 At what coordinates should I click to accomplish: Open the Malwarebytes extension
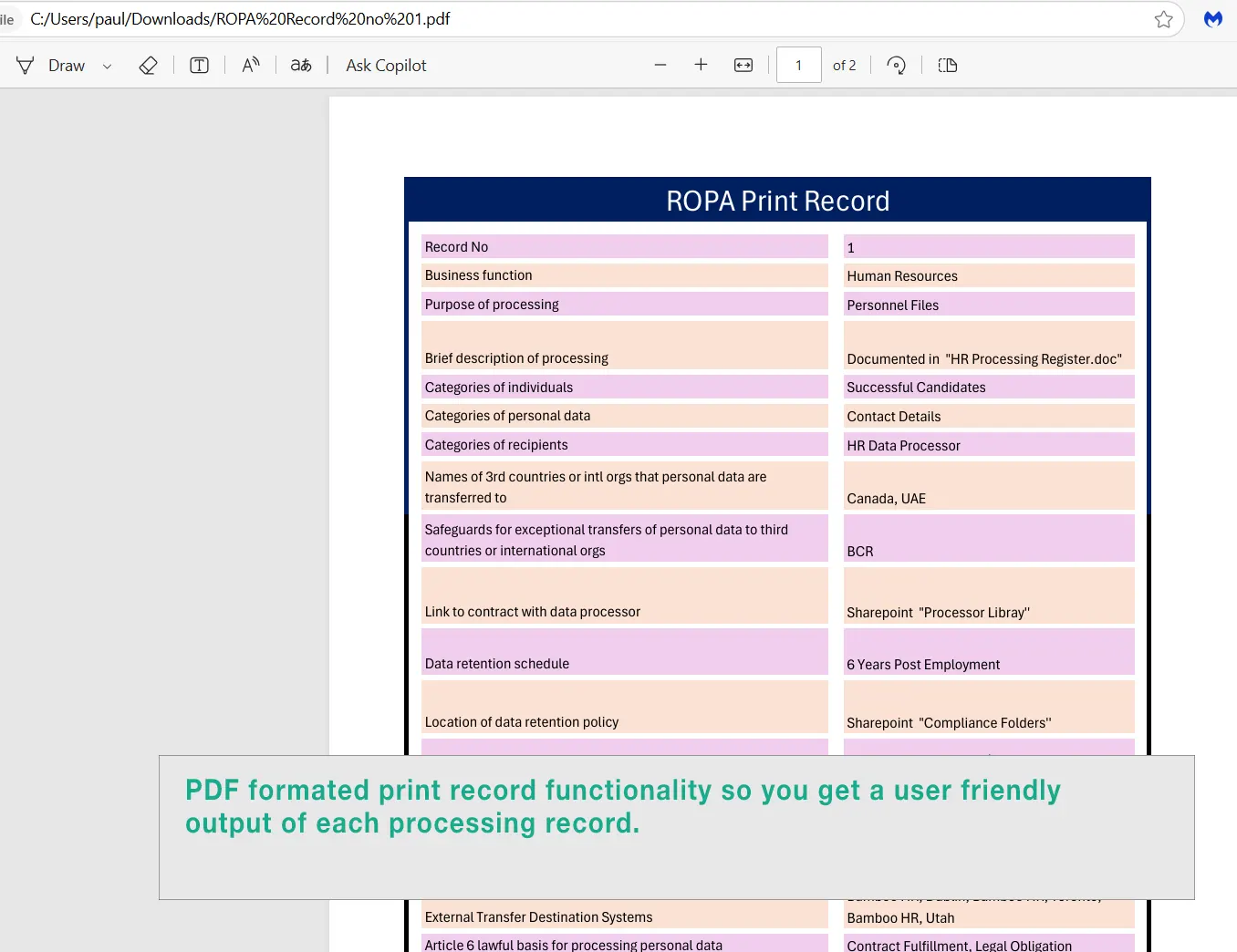point(1212,18)
